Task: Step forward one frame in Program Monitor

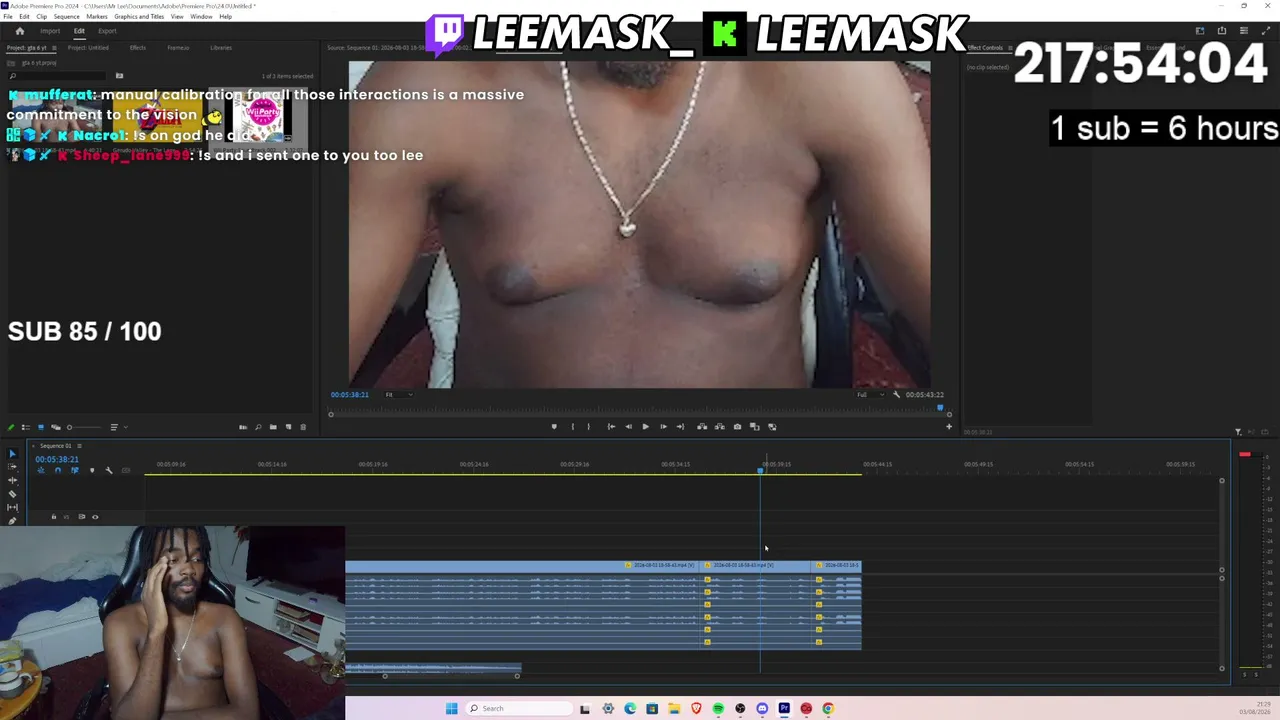Action: click(663, 427)
